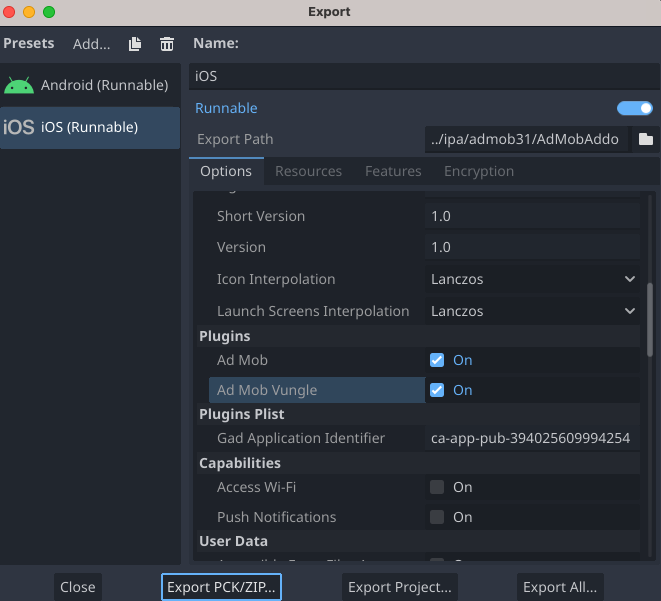Click the Plugins section header
The image size is (661, 601).
pyautogui.click(x=418, y=336)
